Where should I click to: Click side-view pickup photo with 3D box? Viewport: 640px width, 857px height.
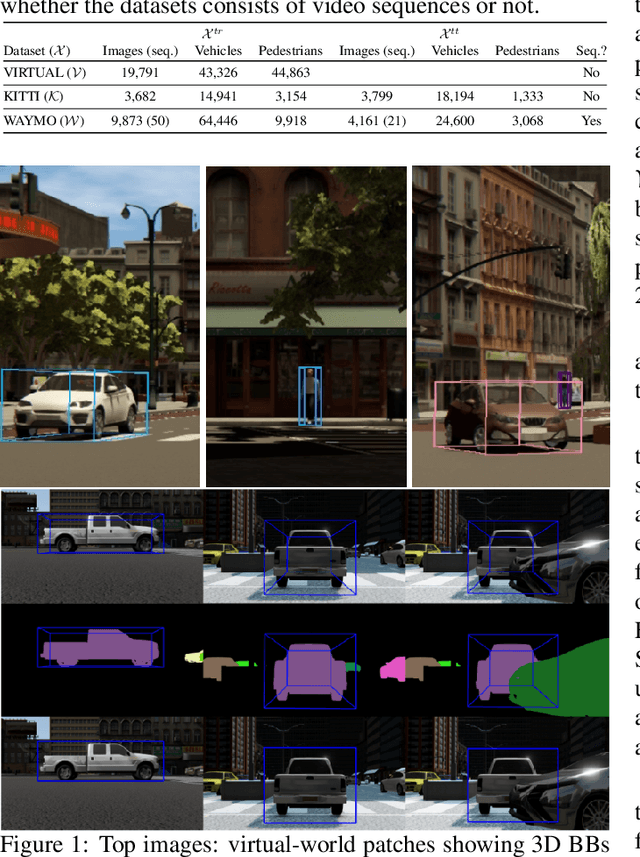tap(102, 546)
